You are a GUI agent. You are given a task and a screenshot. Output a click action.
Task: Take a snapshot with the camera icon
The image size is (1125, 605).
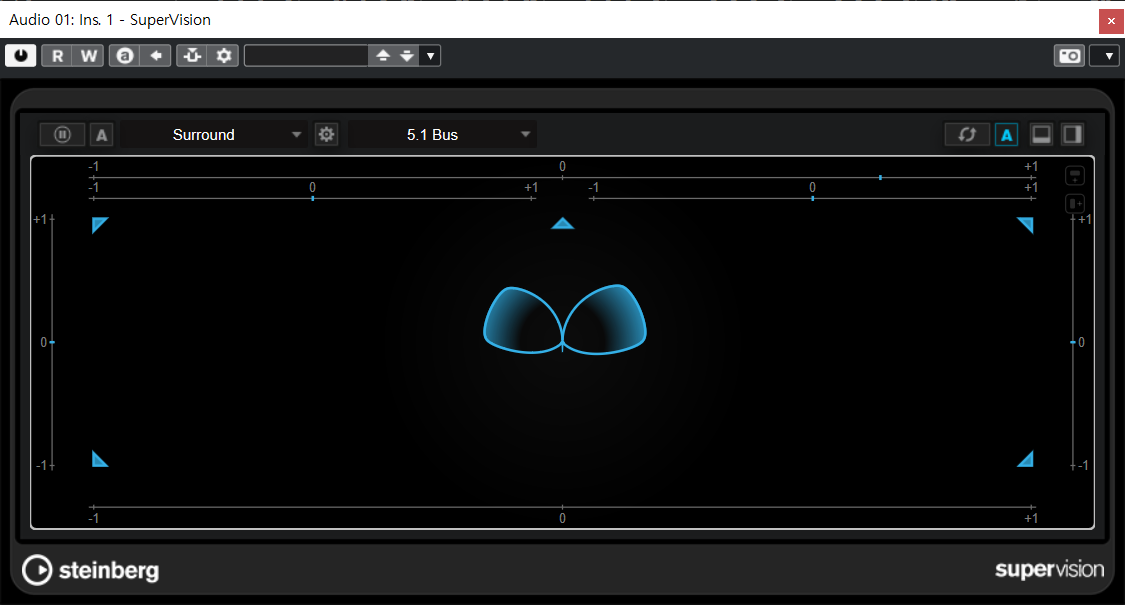(1069, 56)
